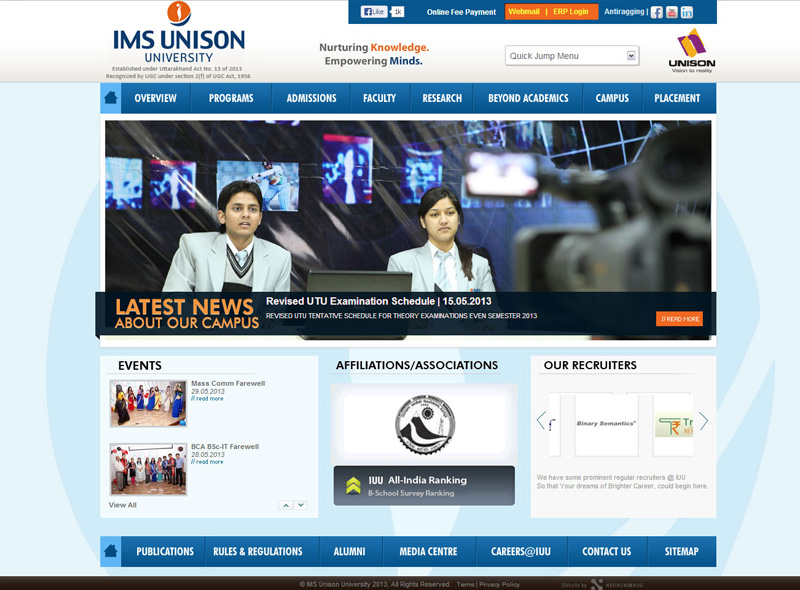The height and width of the screenshot is (590, 800).
Task: Open Revised UTU Examination Schedule headline
Action: (379, 301)
